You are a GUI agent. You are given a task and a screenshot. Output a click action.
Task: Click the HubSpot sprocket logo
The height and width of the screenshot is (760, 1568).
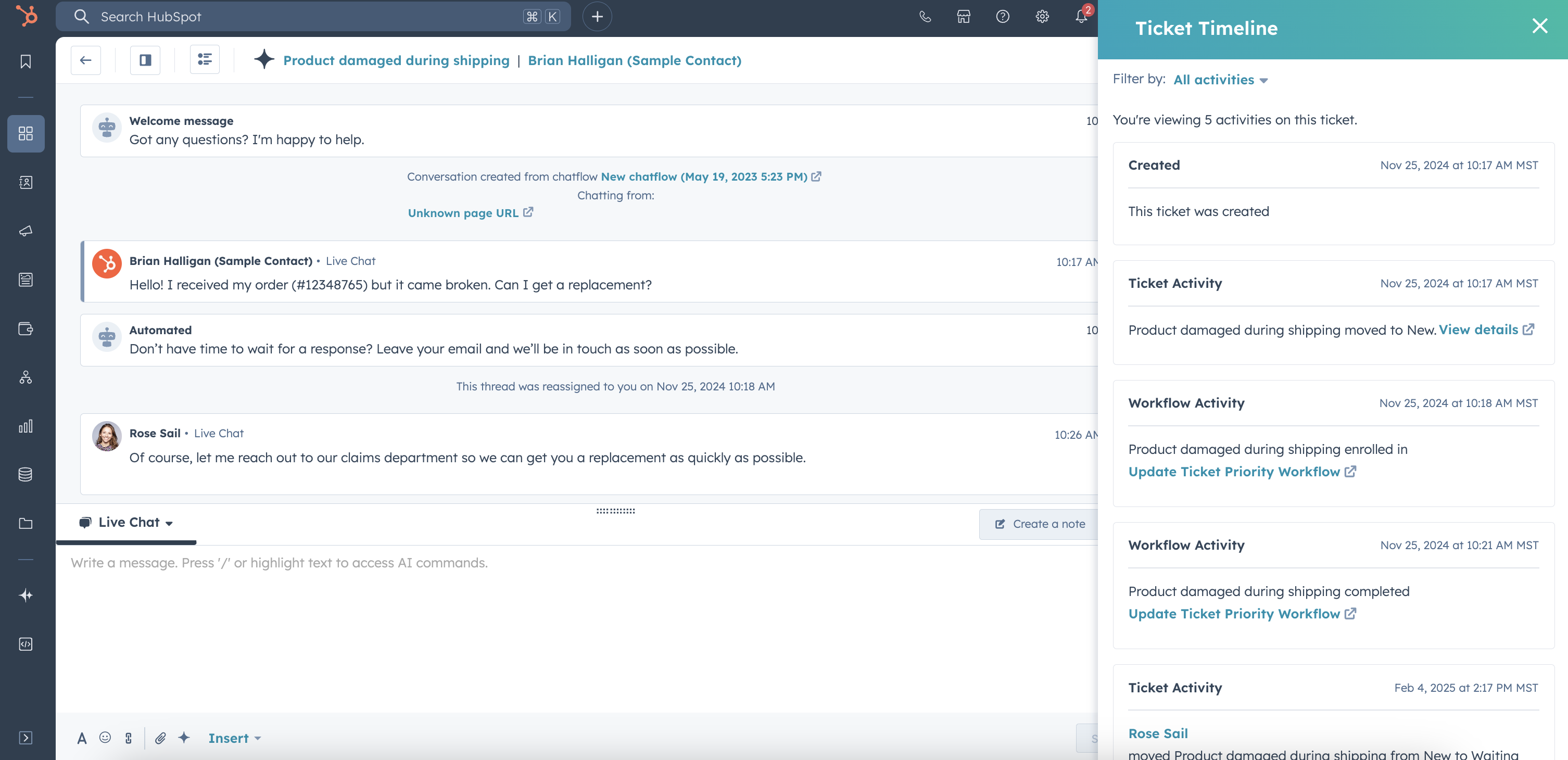(x=26, y=16)
